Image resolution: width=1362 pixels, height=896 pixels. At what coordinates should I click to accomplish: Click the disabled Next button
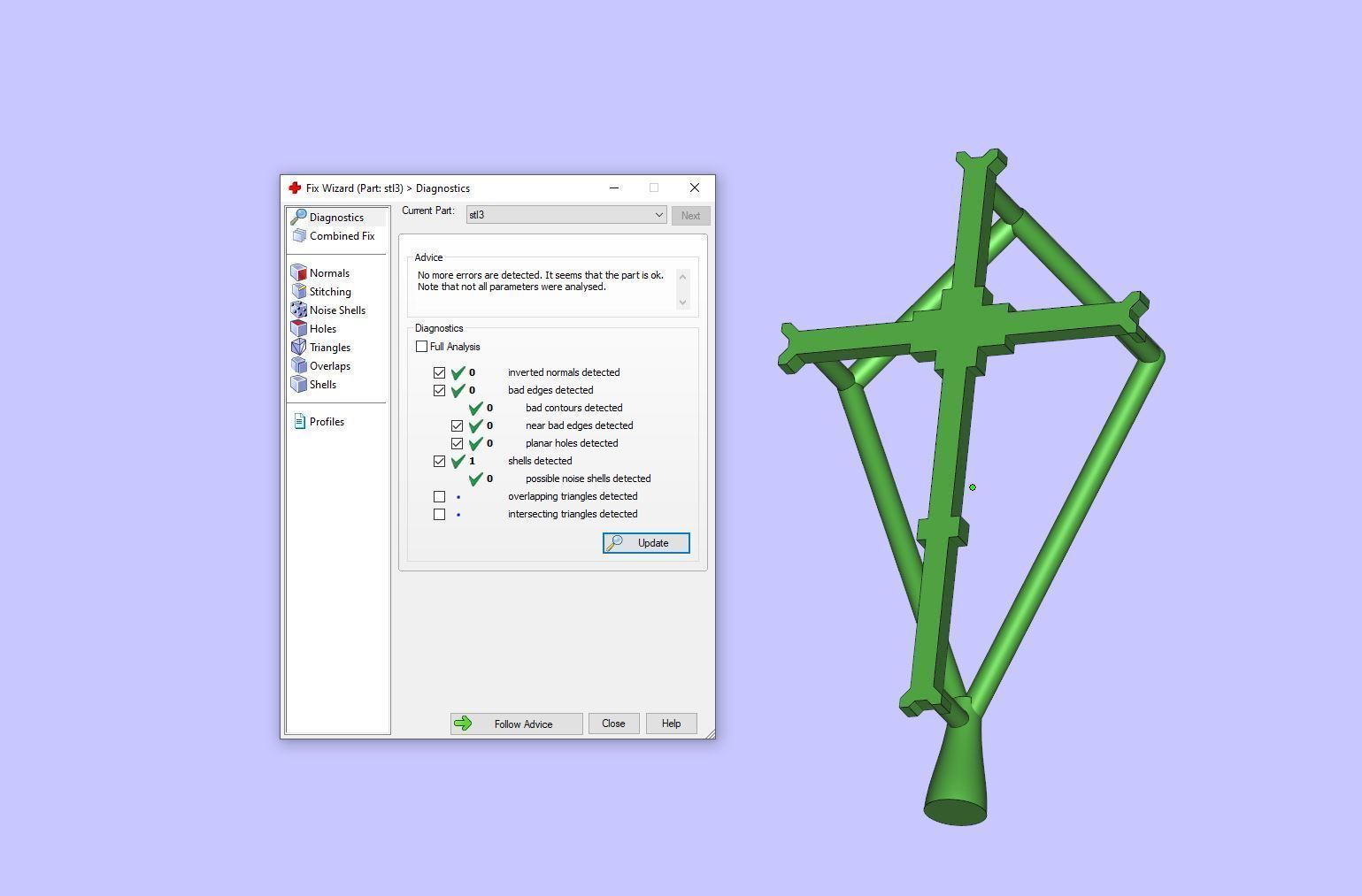pyautogui.click(x=690, y=216)
